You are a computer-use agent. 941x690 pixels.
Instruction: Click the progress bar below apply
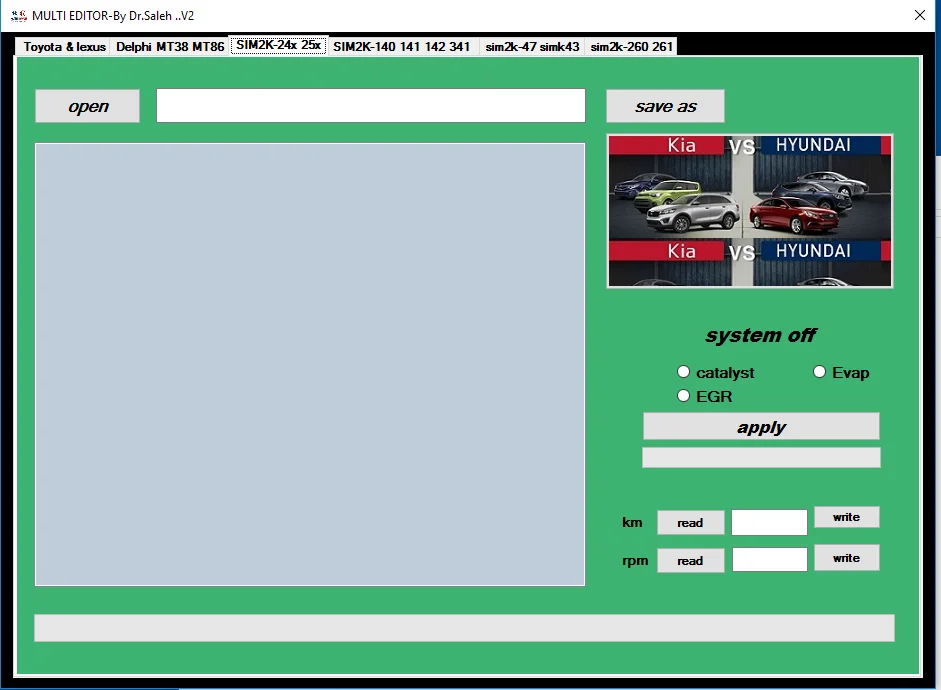point(761,458)
